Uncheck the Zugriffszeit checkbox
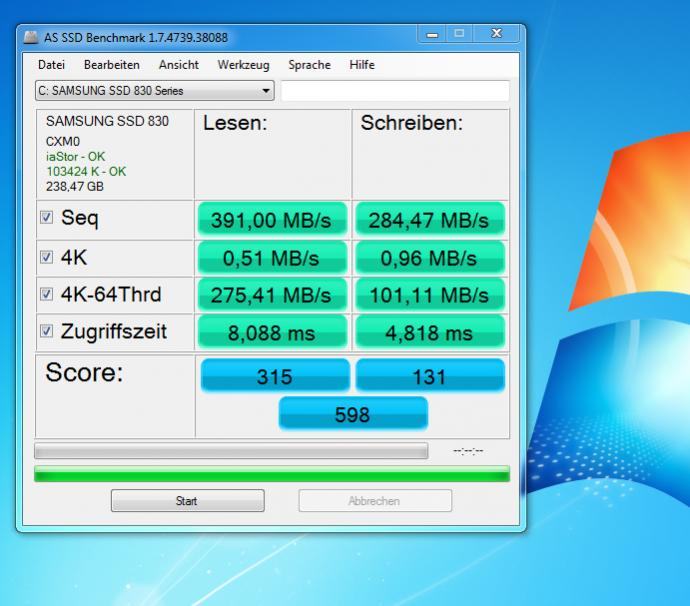 click(46, 331)
